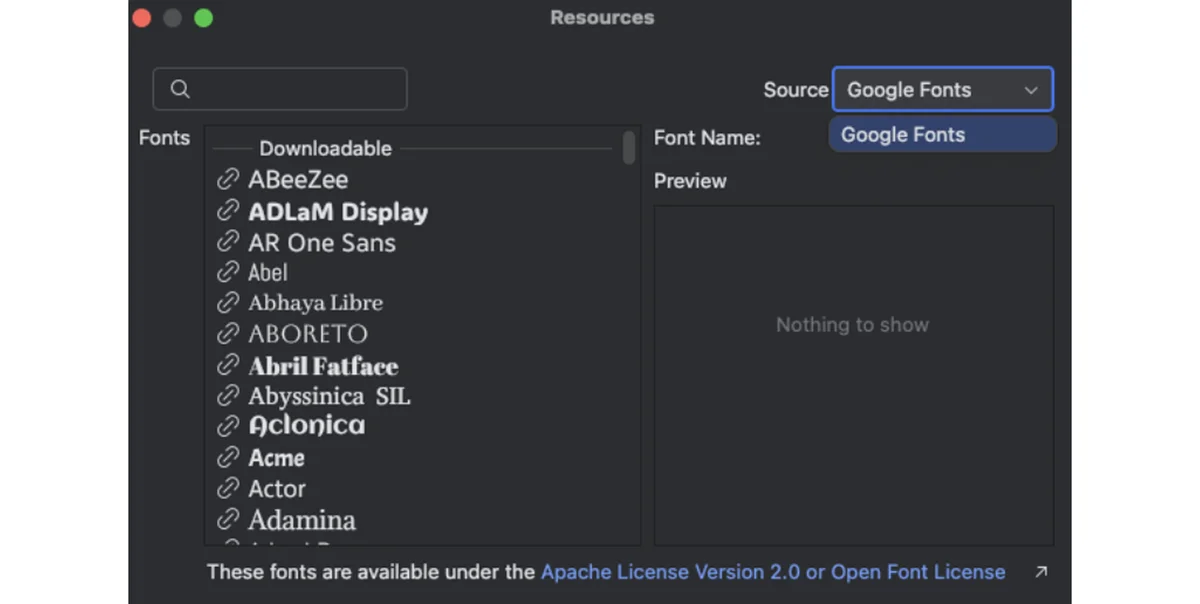The height and width of the screenshot is (604, 1200).
Task: Click the Downloadable section header
Action: (325, 148)
